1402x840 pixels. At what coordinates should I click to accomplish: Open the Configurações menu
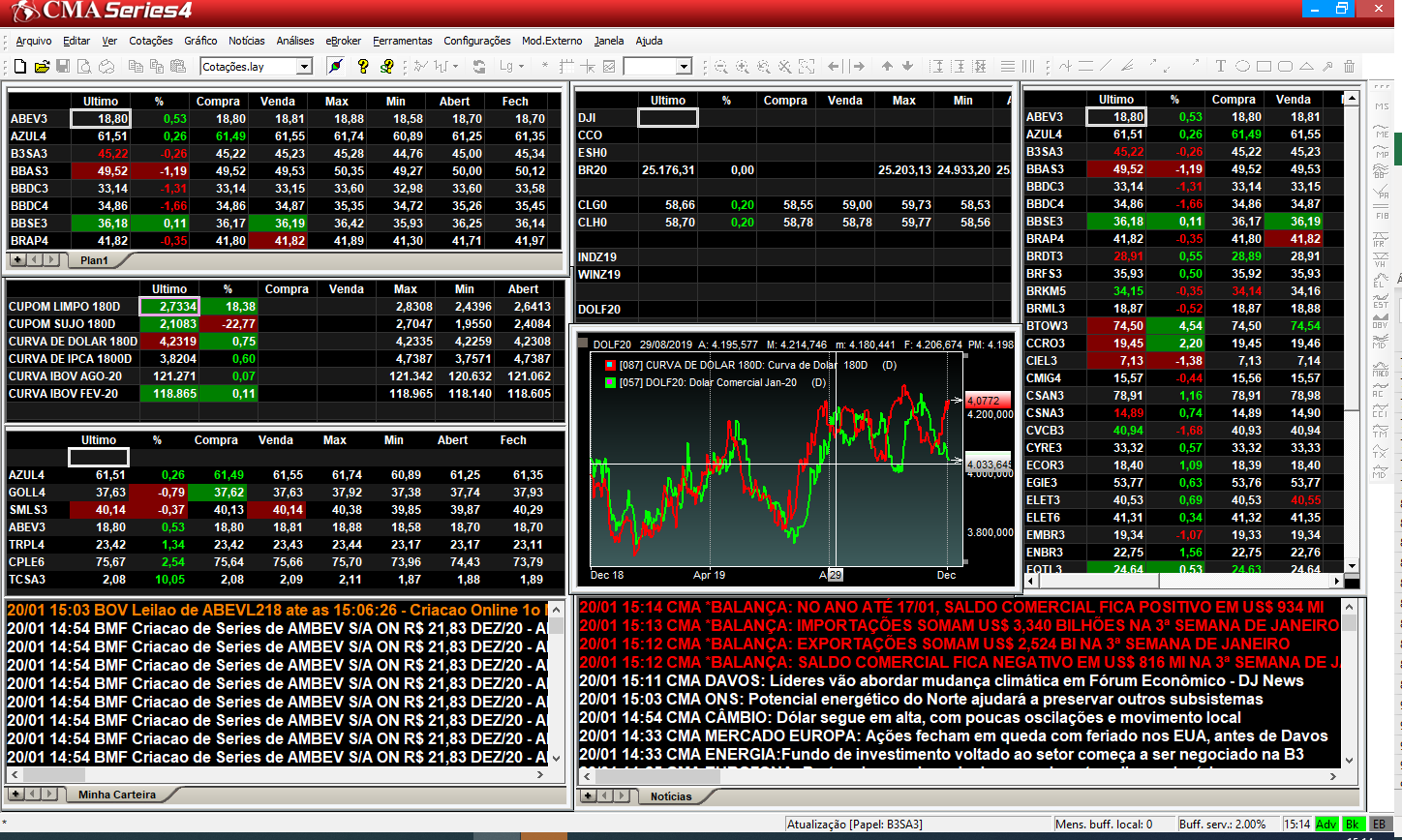coord(477,41)
